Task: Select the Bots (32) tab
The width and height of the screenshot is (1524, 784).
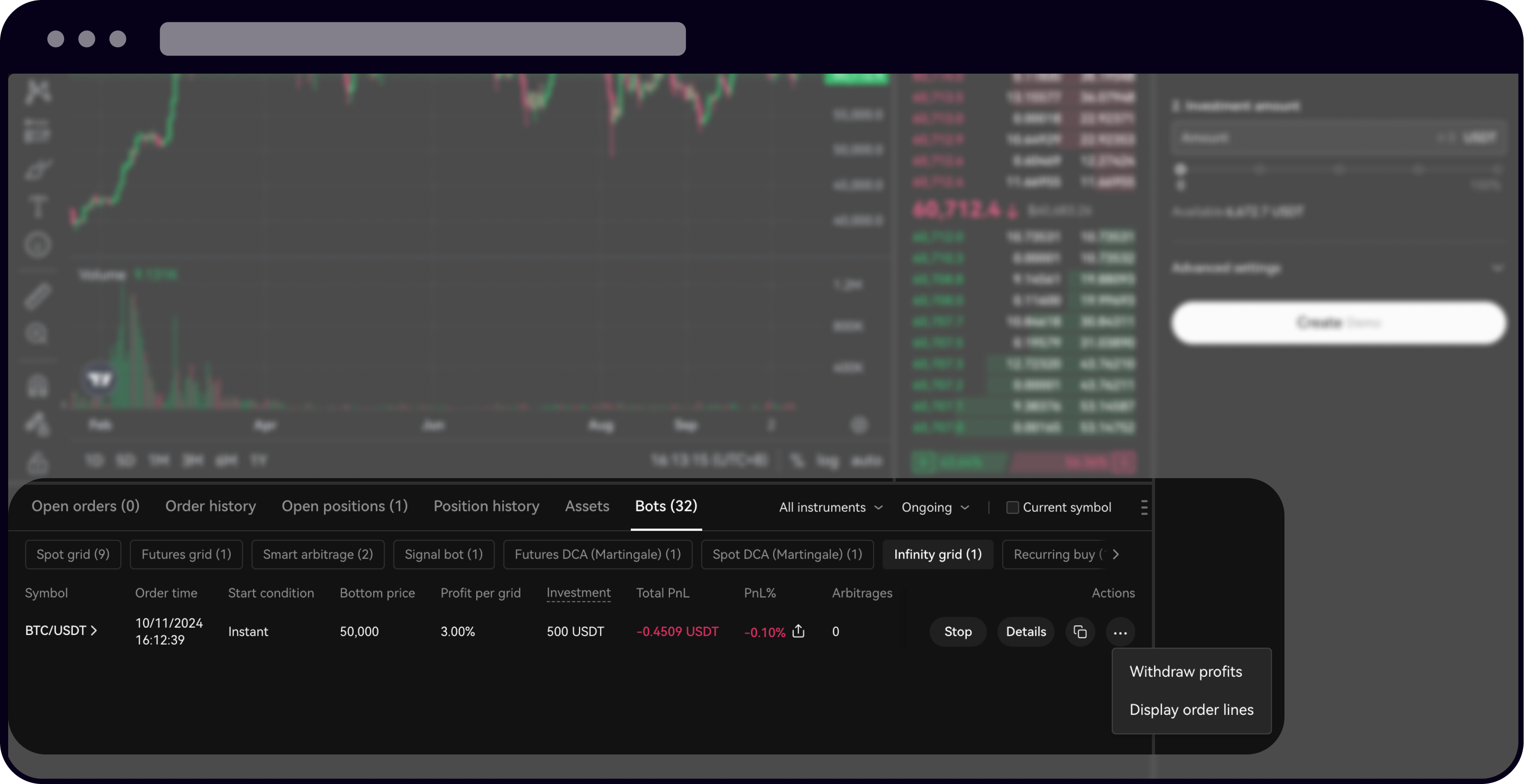Action: pos(665,506)
